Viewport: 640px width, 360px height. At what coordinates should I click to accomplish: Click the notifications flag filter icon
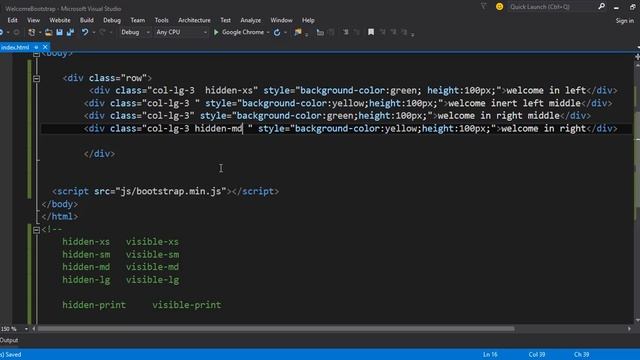(x=484, y=7)
